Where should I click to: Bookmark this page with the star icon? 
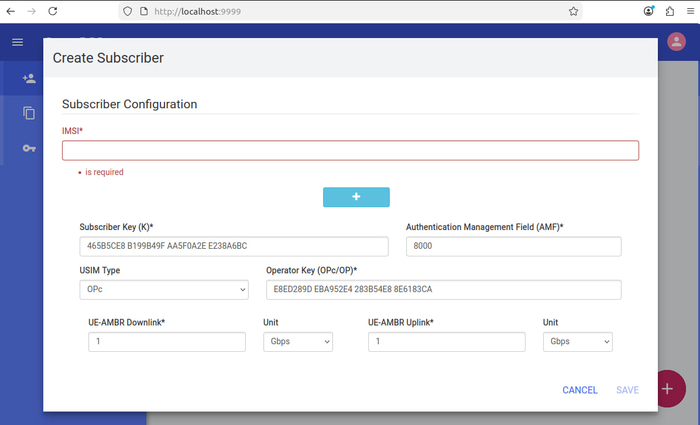click(x=573, y=11)
